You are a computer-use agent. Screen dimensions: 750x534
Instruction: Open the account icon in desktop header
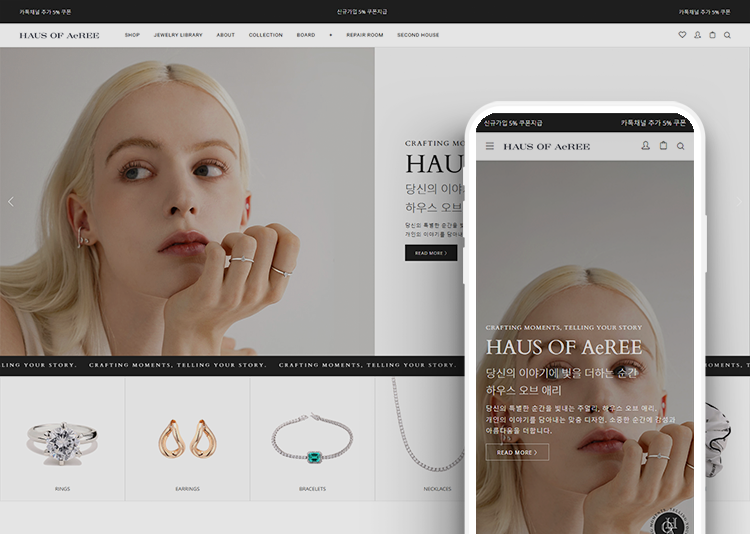coord(697,35)
